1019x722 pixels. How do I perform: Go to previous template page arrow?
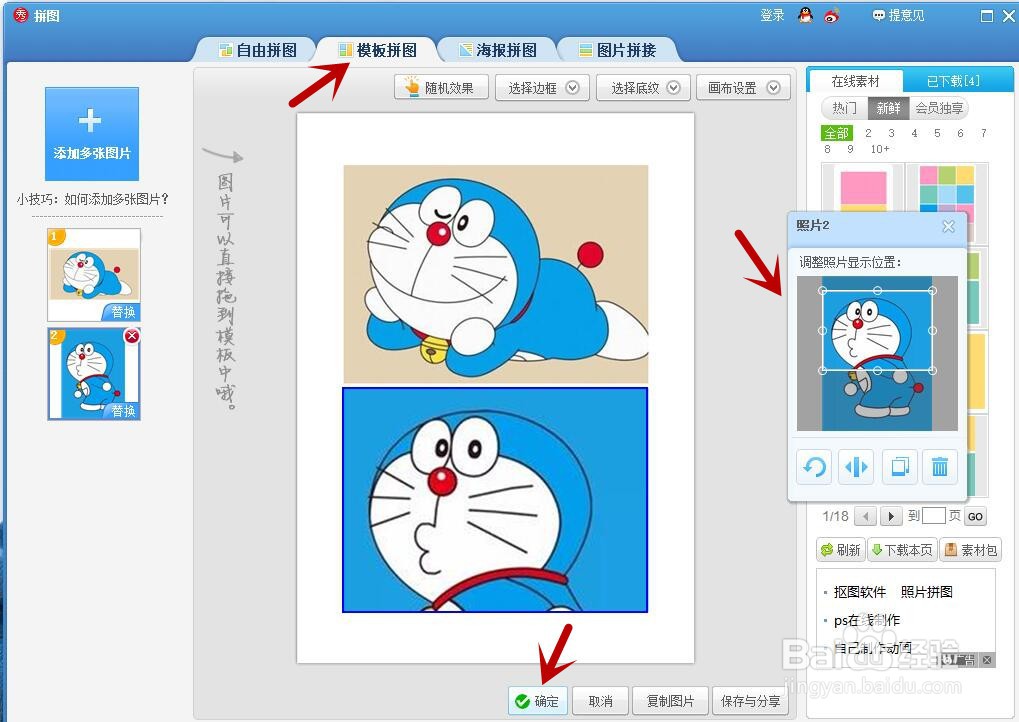(x=865, y=517)
